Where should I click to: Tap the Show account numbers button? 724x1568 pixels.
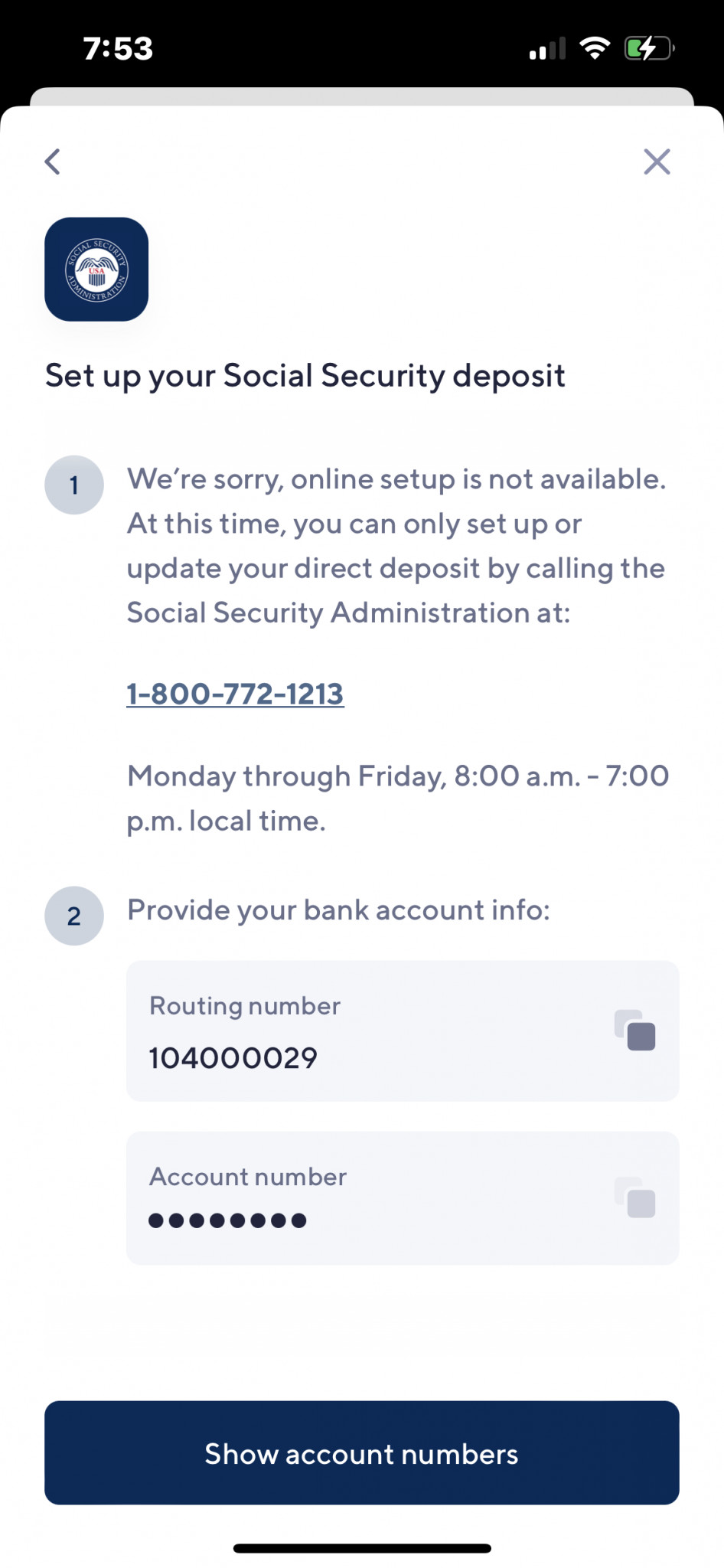(x=362, y=1453)
